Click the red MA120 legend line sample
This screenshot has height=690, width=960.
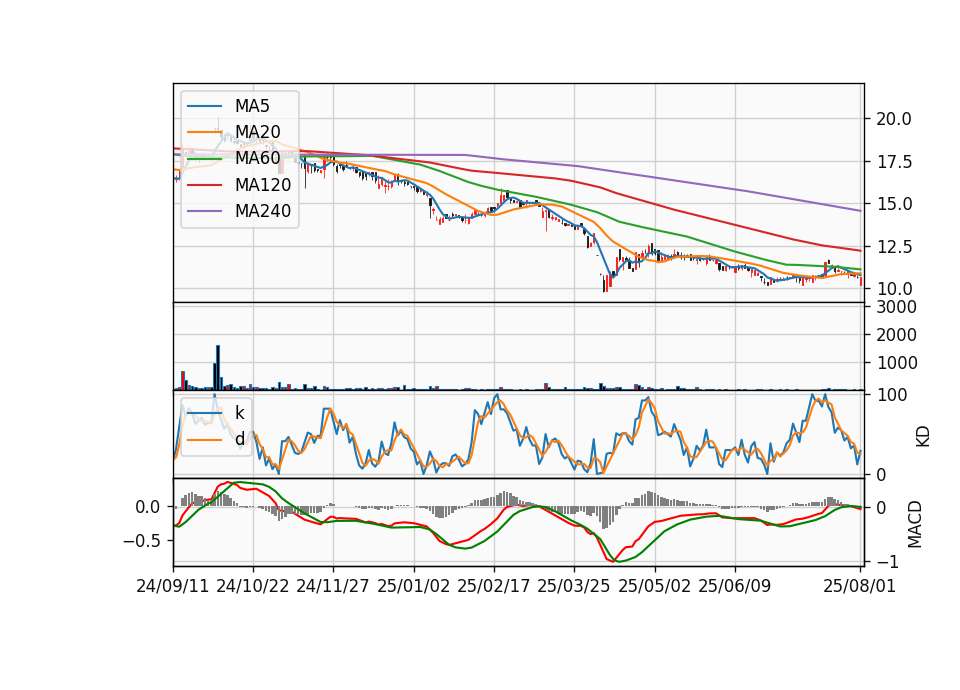(204, 185)
